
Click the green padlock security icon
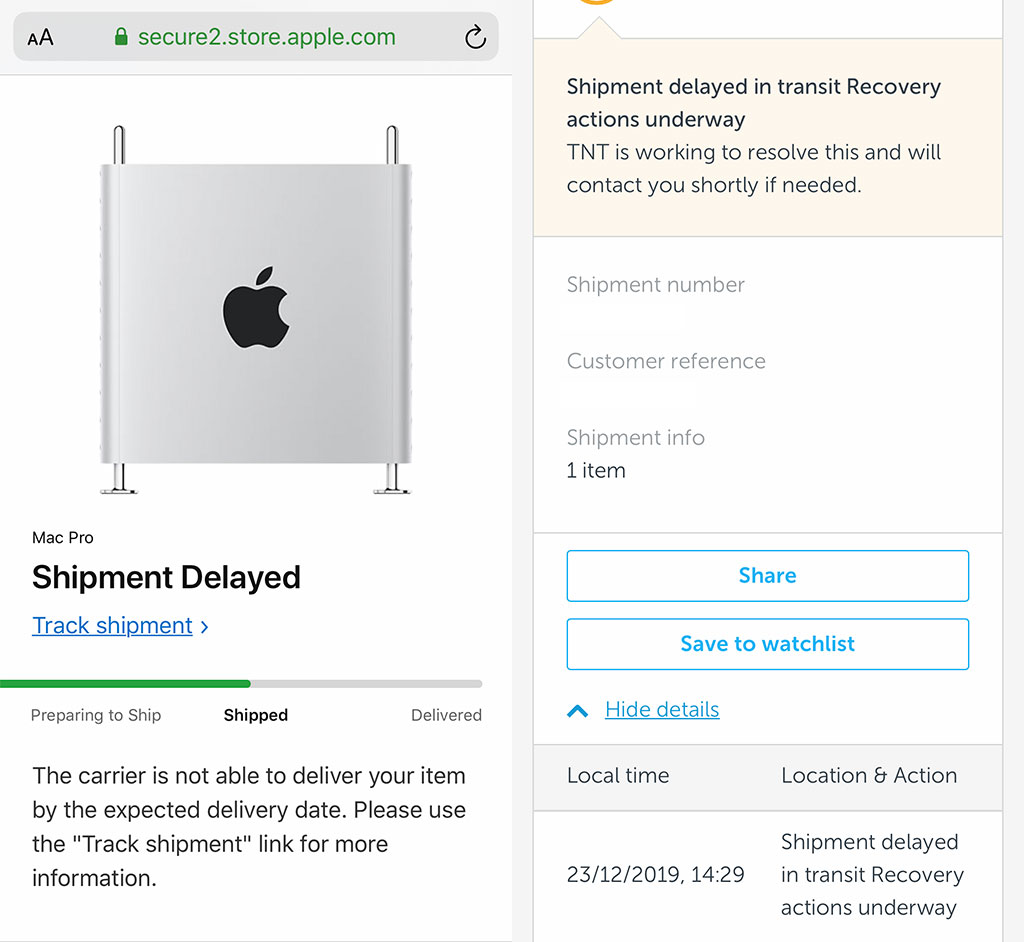121,38
